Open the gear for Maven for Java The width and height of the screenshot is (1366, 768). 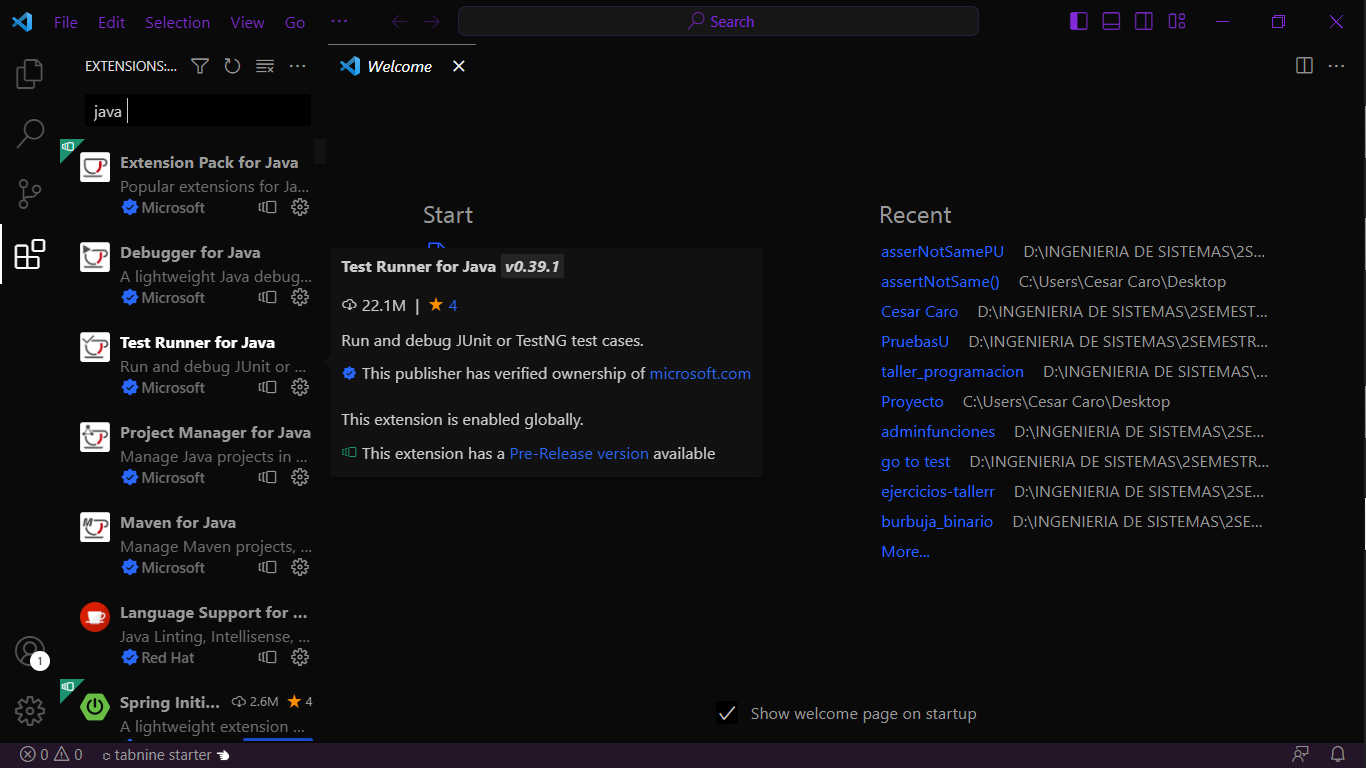300,567
